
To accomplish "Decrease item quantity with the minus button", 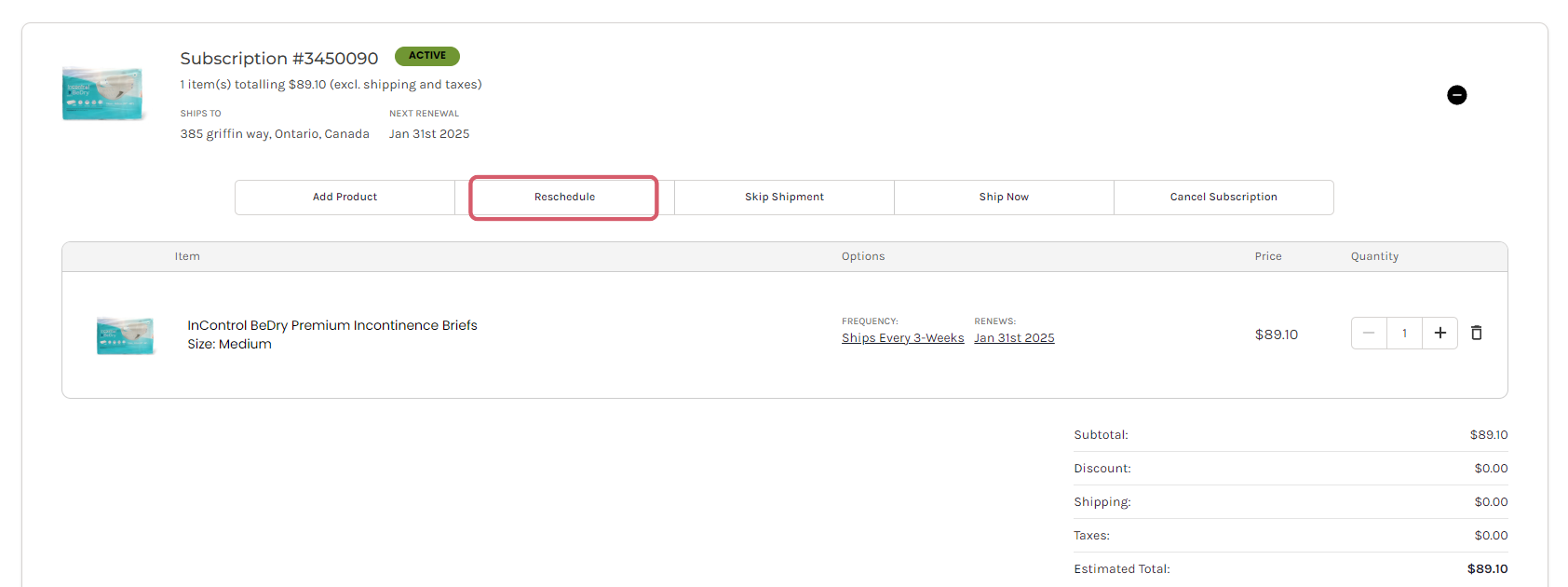I will pyautogui.click(x=1369, y=334).
